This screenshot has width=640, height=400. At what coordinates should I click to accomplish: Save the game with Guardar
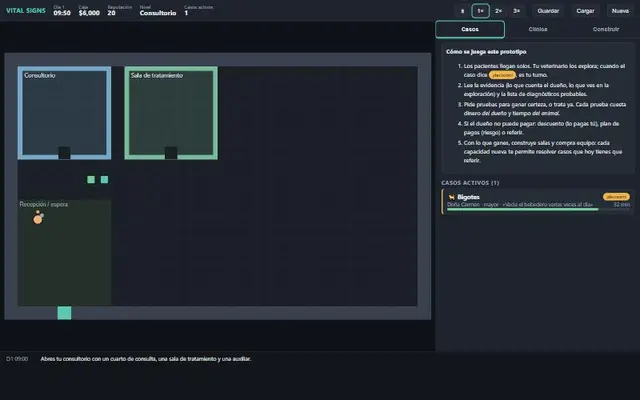coord(548,11)
